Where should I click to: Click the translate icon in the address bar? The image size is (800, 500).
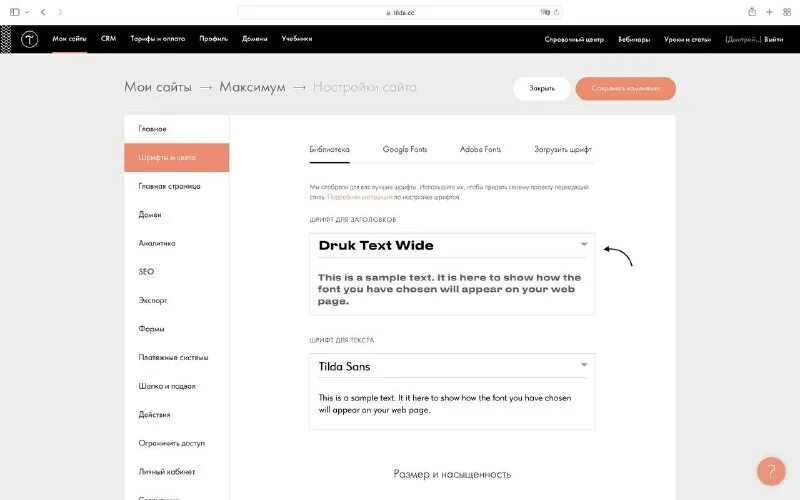click(x=545, y=12)
